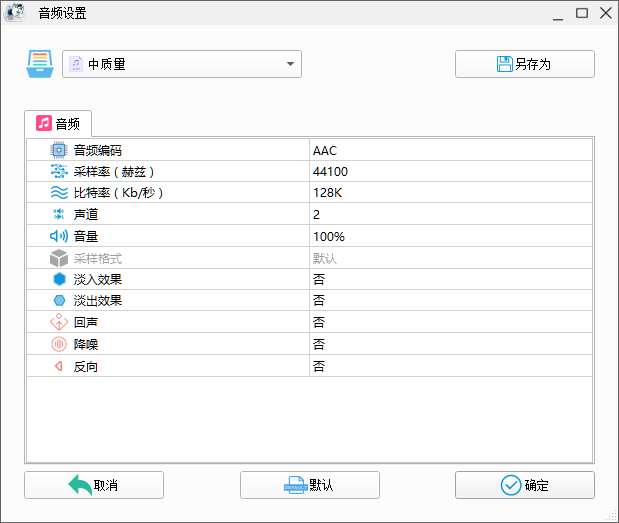This screenshot has height=523, width=619.
Task: Select the 采样率（赫兹）row label
Action: [x=114, y=172]
